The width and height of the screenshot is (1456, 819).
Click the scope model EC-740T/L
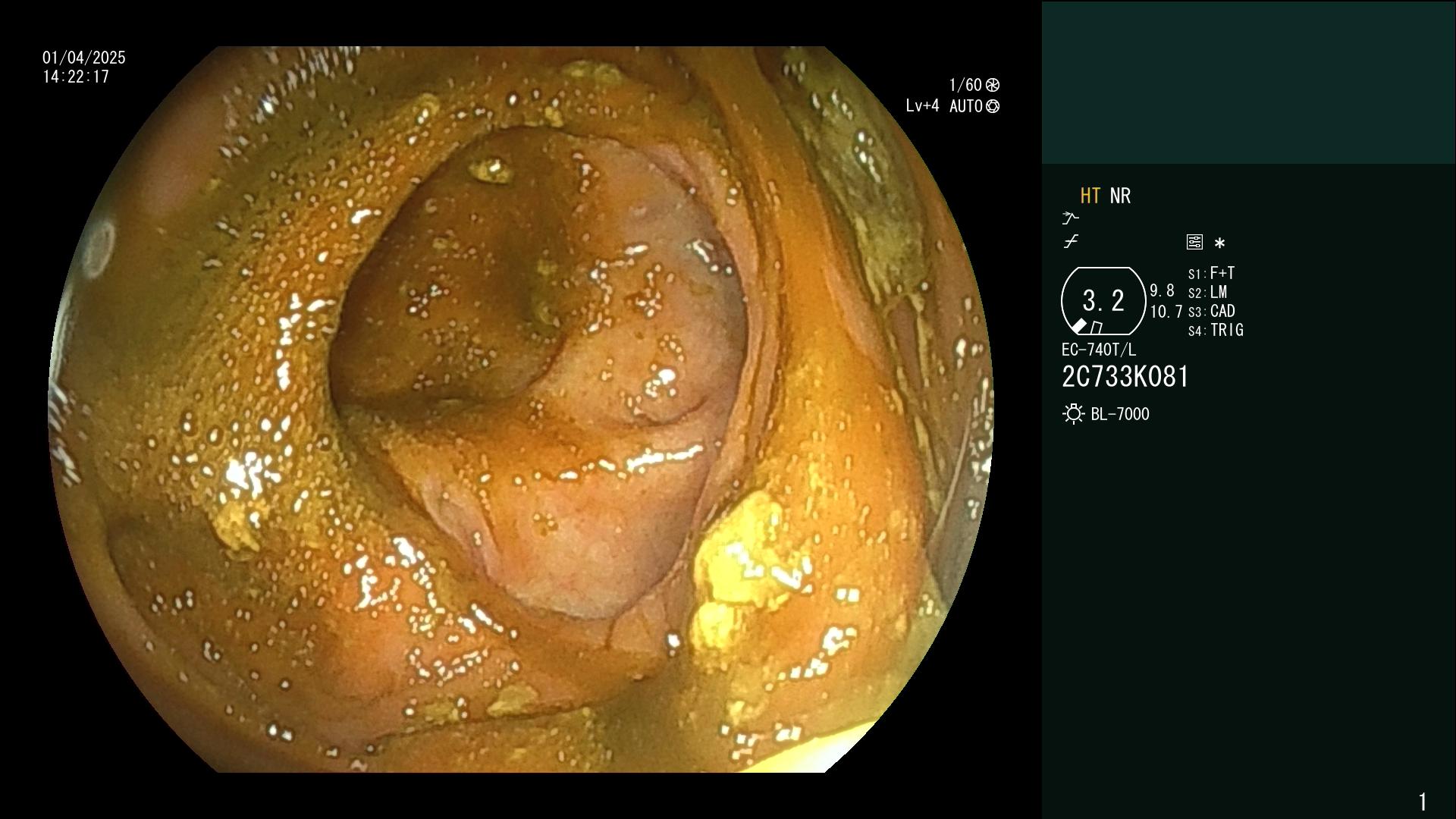click(1099, 350)
